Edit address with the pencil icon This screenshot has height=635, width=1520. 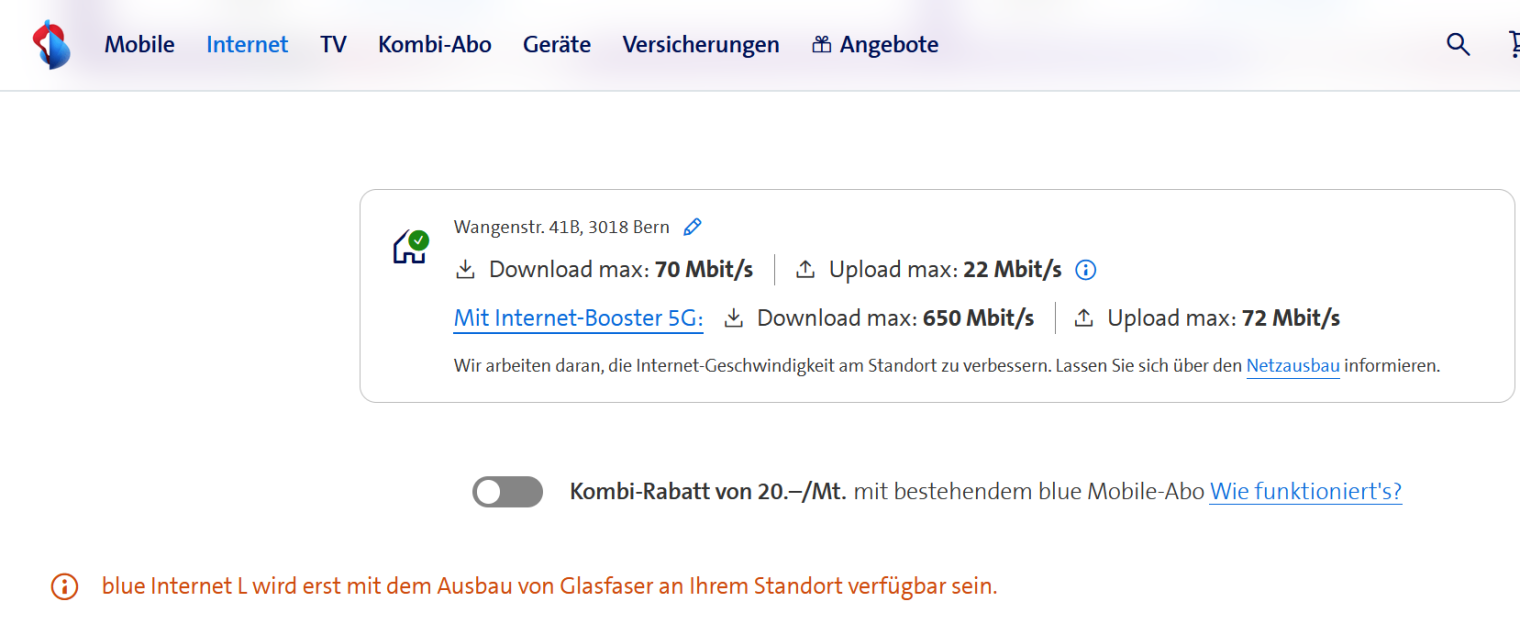point(692,227)
